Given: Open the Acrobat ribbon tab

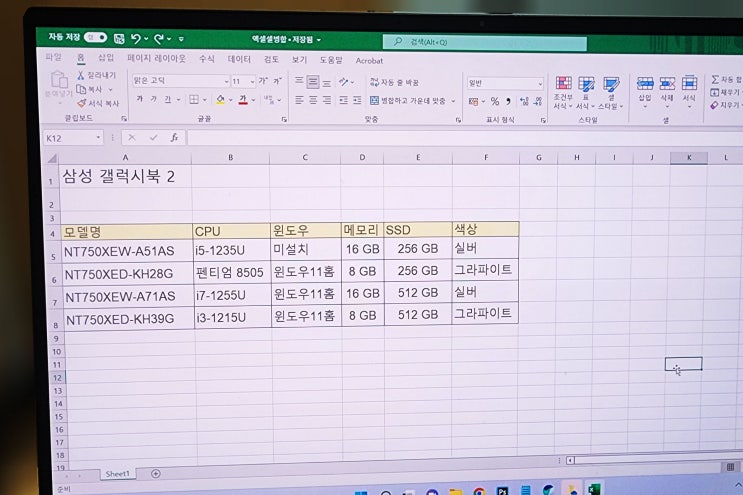Looking at the screenshot, I should coord(369,61).
